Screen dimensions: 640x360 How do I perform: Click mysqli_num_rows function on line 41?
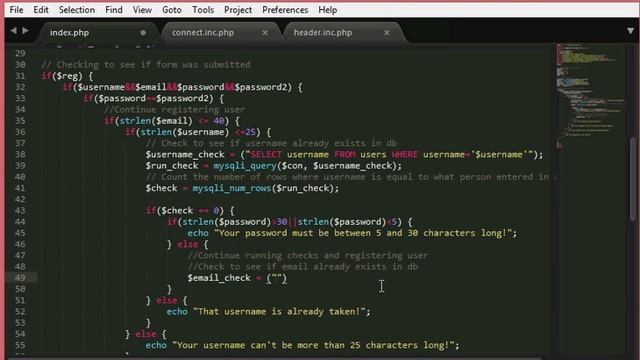click(x=232, y=188)
